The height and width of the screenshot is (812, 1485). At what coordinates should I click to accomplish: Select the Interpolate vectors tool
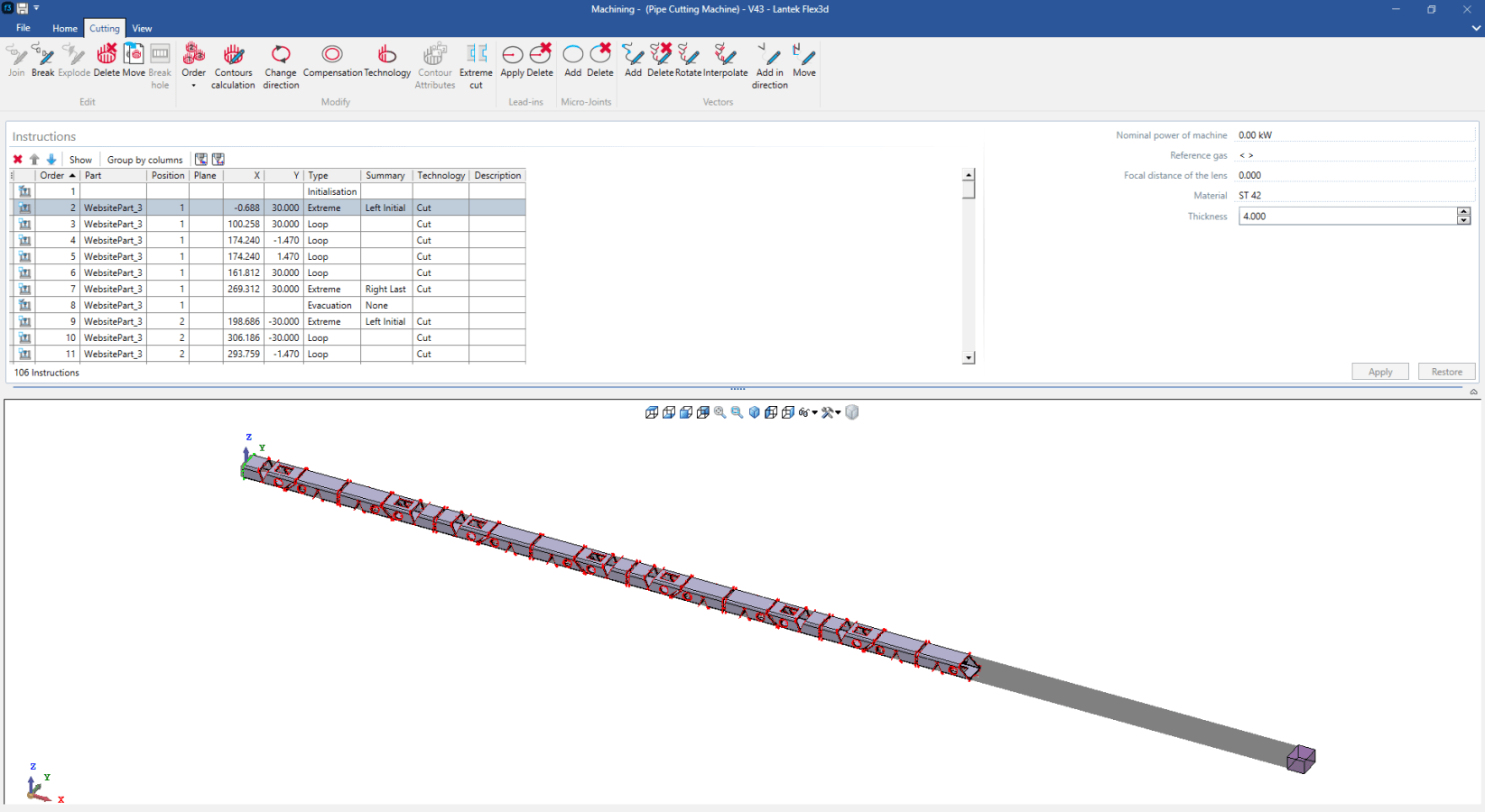point(725,60)
